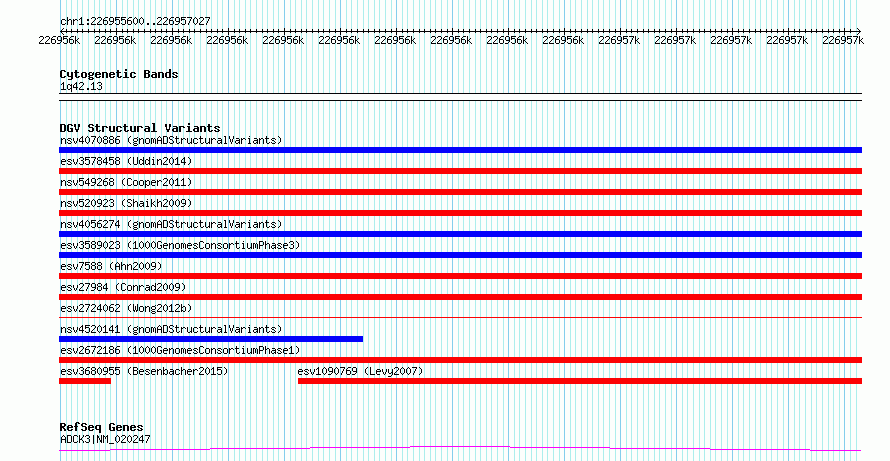Open the nsv4056274 (gnomADStructuralVariants) label
The image size is (890, 461).
click(x=171, y=224)
